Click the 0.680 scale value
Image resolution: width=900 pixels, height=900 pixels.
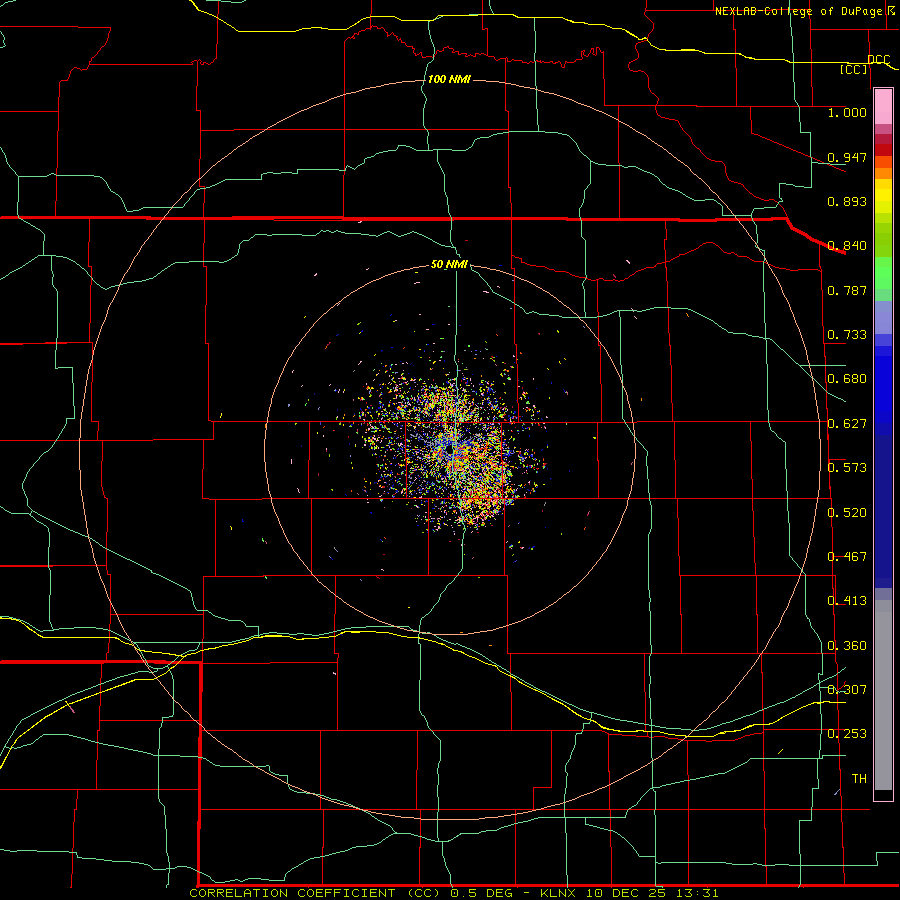pyautogui.click(x=847, y=379)
